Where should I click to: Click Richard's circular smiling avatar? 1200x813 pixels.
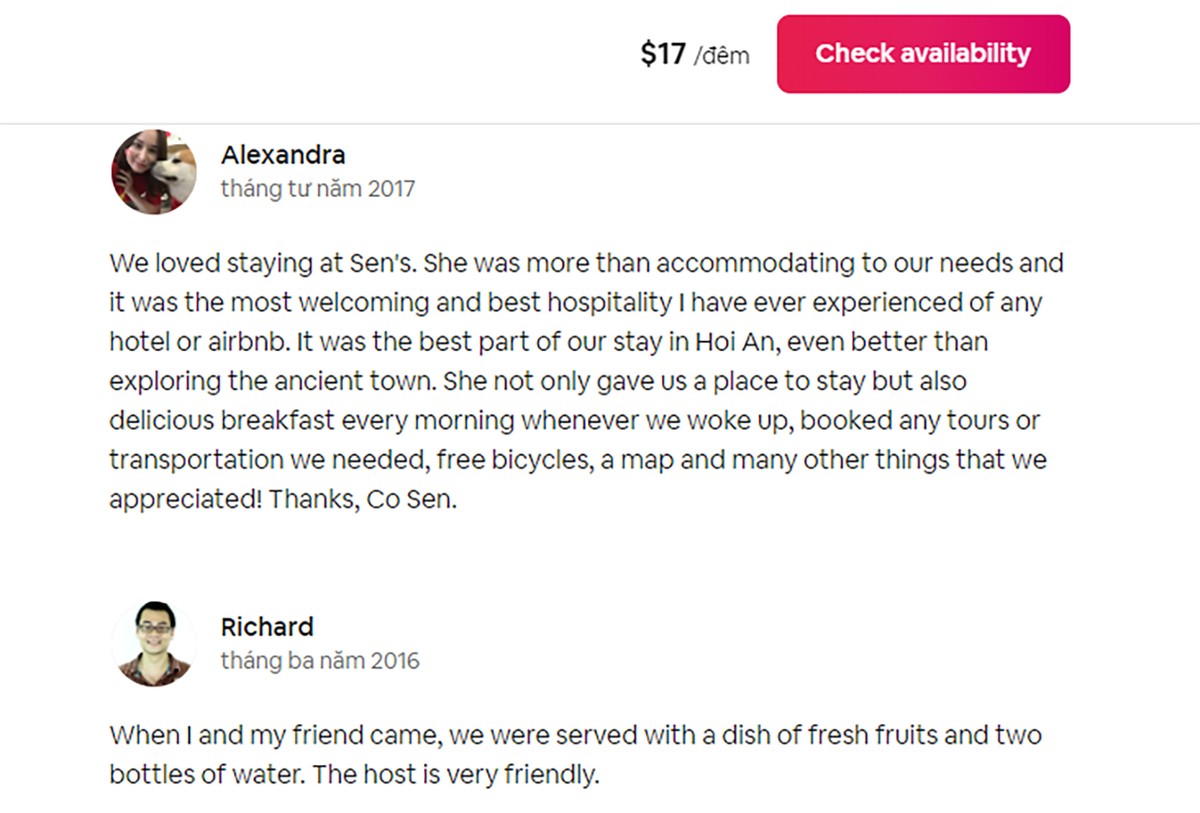tap(153, 643)
